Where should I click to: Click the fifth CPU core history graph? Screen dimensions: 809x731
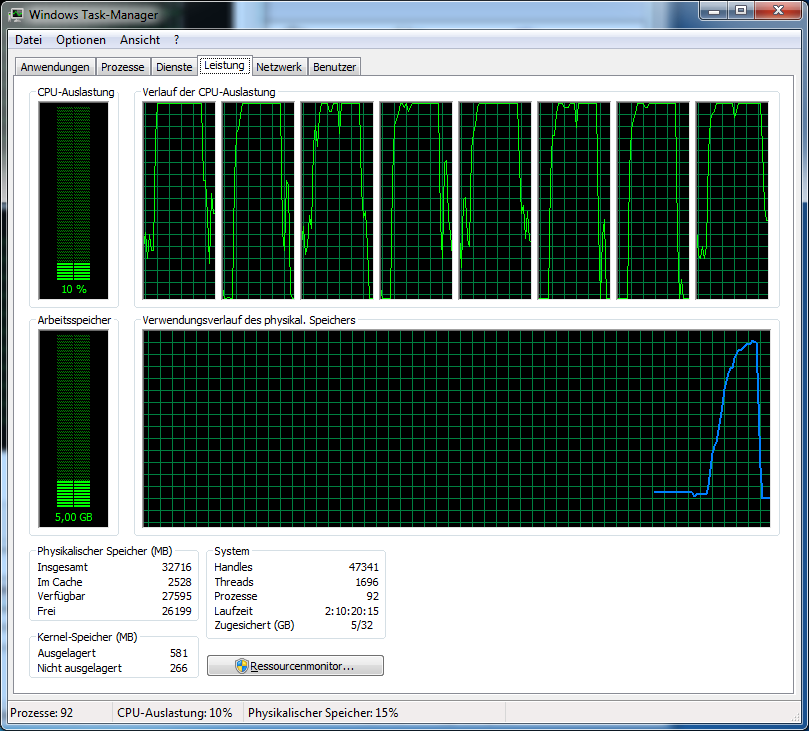coord(495,200)
